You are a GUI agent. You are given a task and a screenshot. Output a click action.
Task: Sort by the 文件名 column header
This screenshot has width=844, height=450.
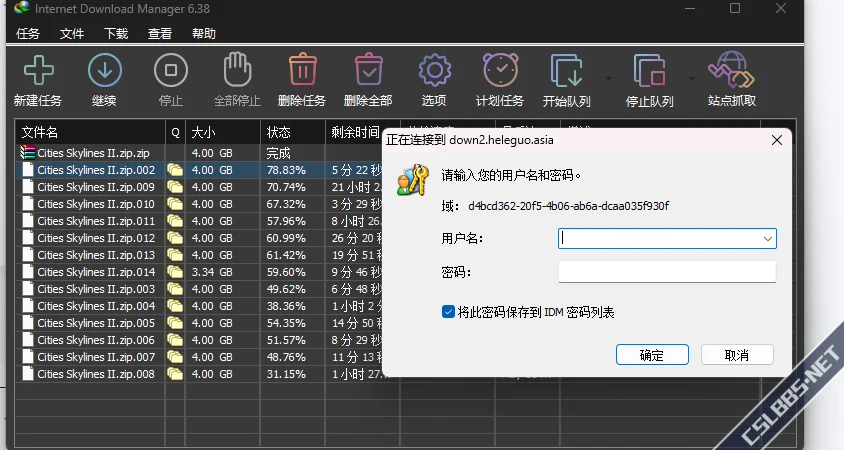coord(90,132)
